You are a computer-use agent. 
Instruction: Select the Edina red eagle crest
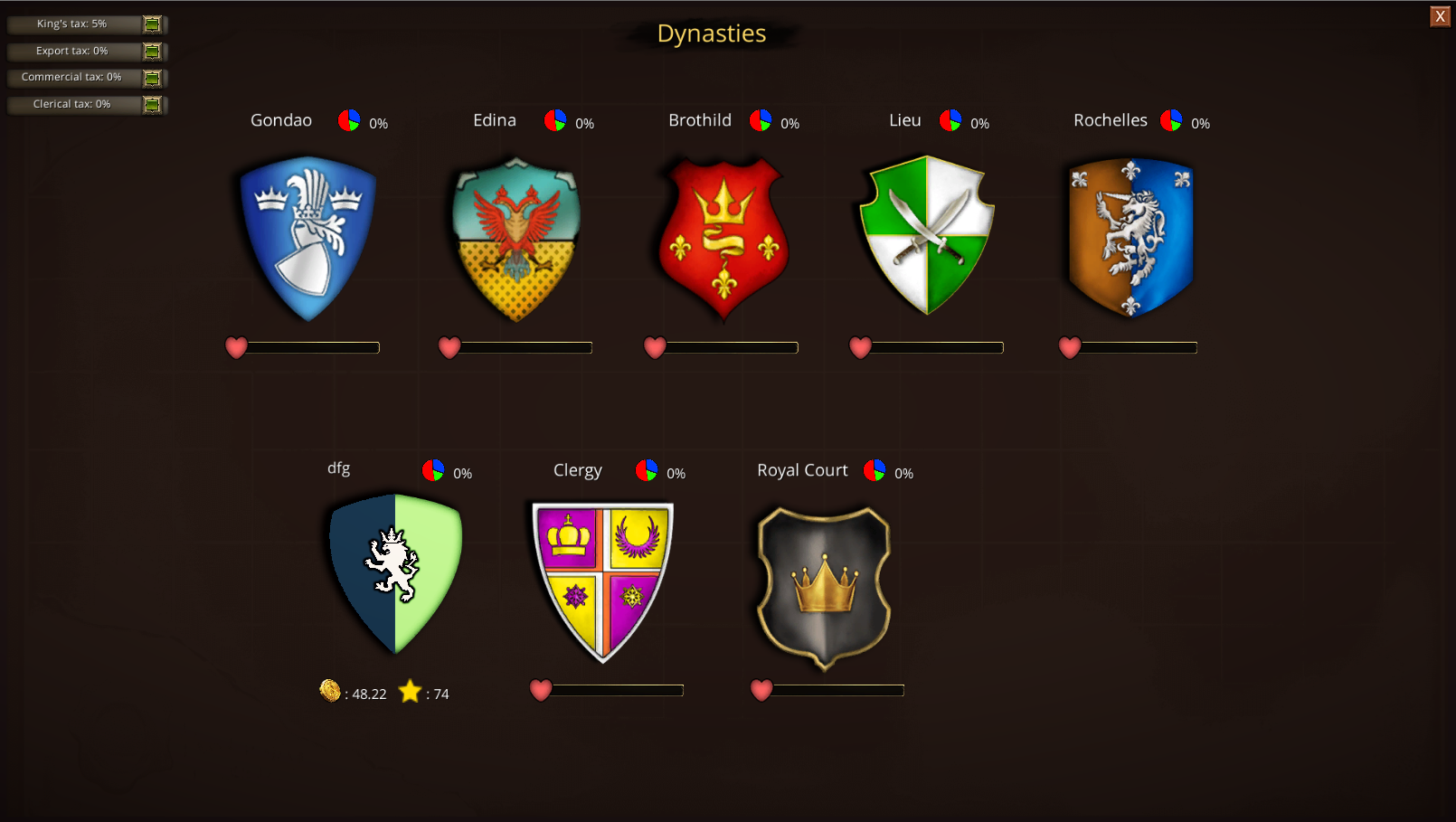tap(516, 240)
